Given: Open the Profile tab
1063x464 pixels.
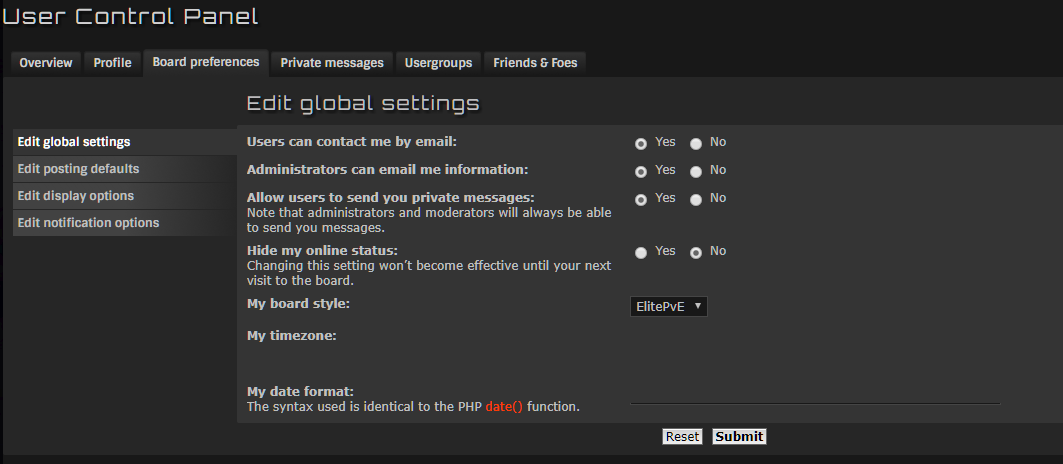Looking at the screenshot, I should pyautogui.click(x=112, y=63).
